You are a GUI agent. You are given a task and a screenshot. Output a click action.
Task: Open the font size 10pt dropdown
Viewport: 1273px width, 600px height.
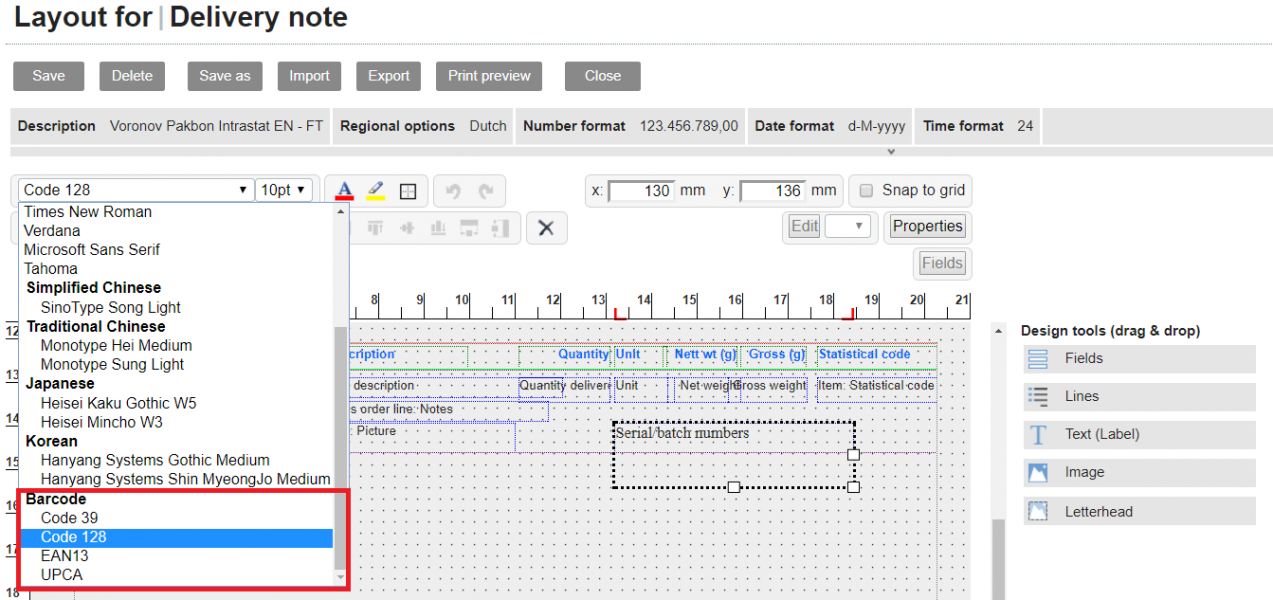(285, 190)
